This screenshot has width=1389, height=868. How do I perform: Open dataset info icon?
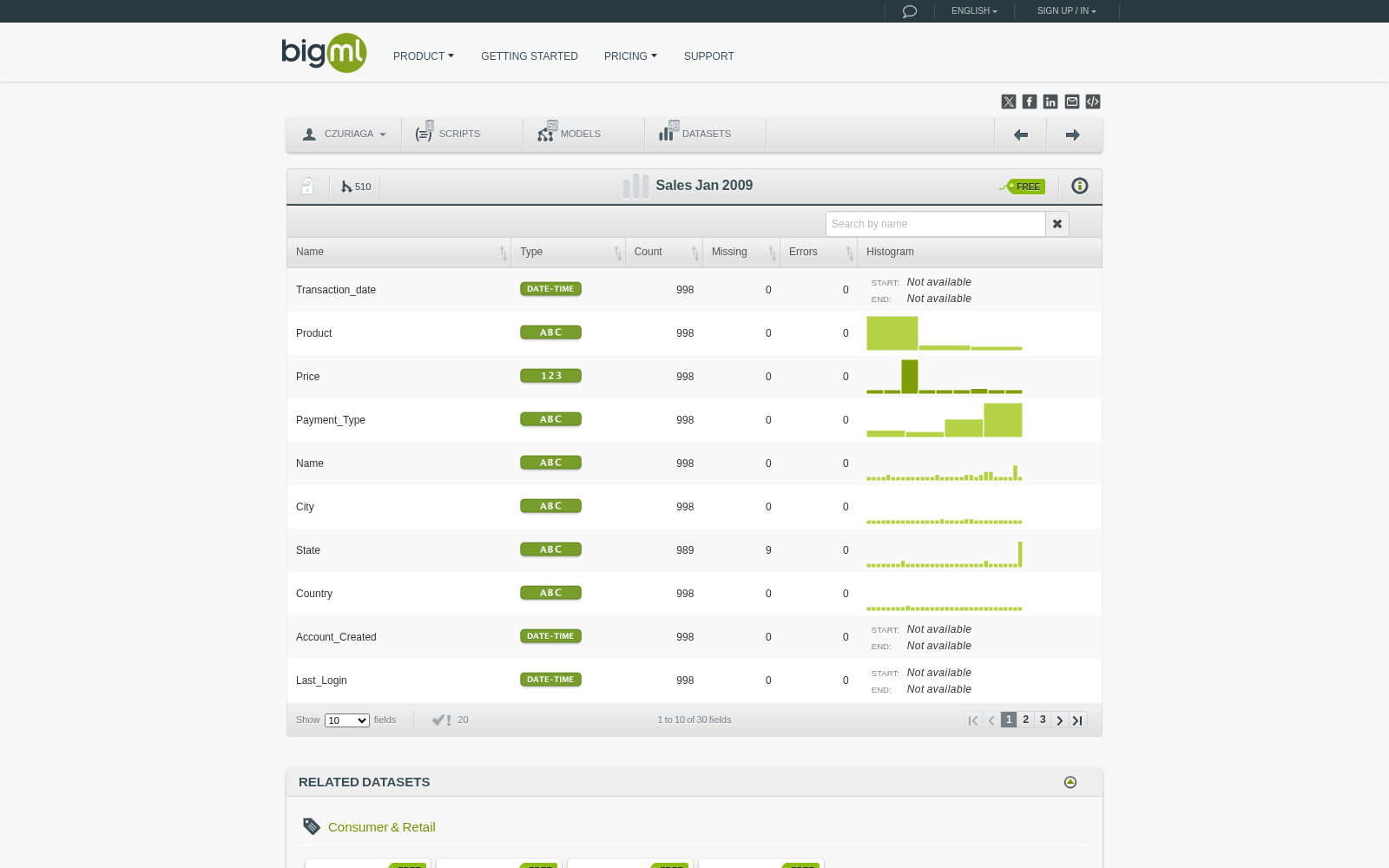pos(1080,186)
